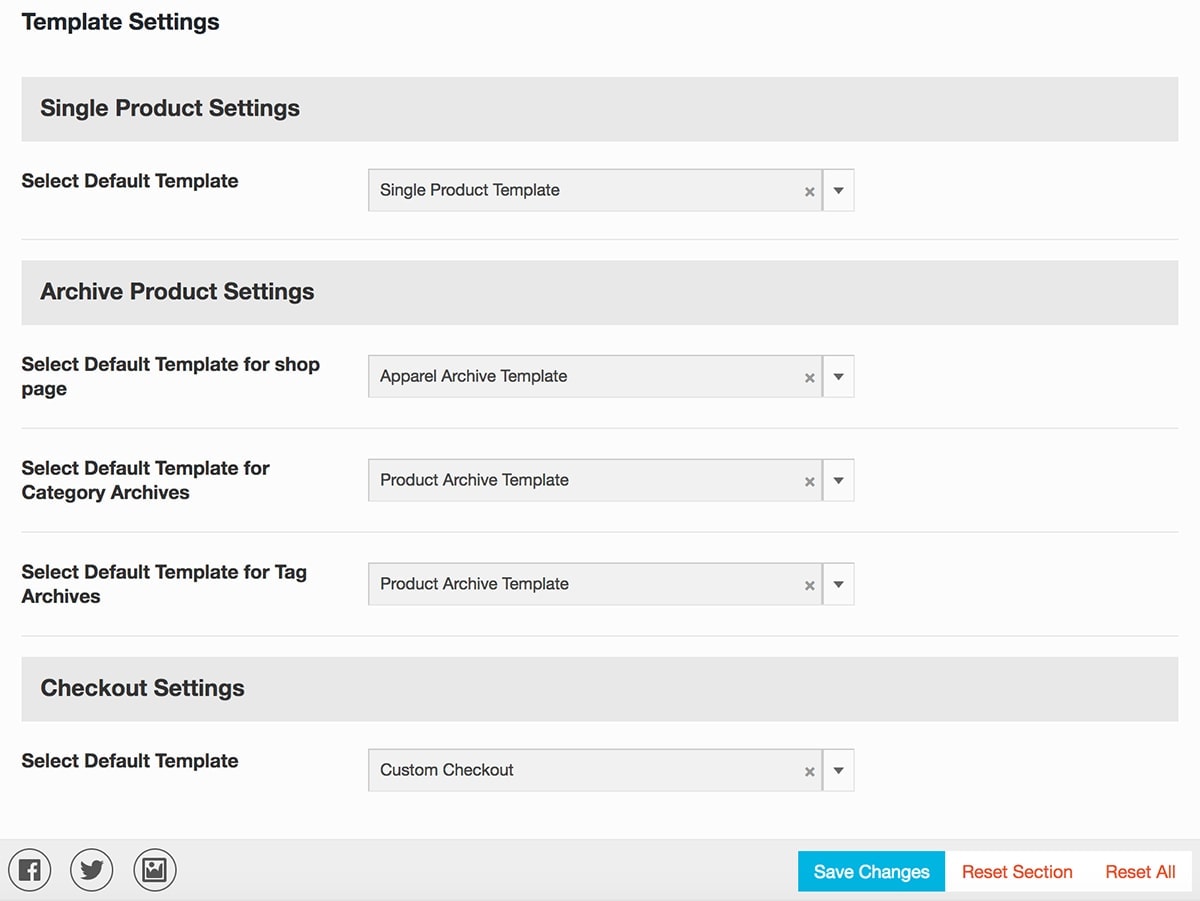Image resolution: width=1200 pixels, height=901 pixels.
Task: Click the Save Changes button
Action: (x=871, y=871)
